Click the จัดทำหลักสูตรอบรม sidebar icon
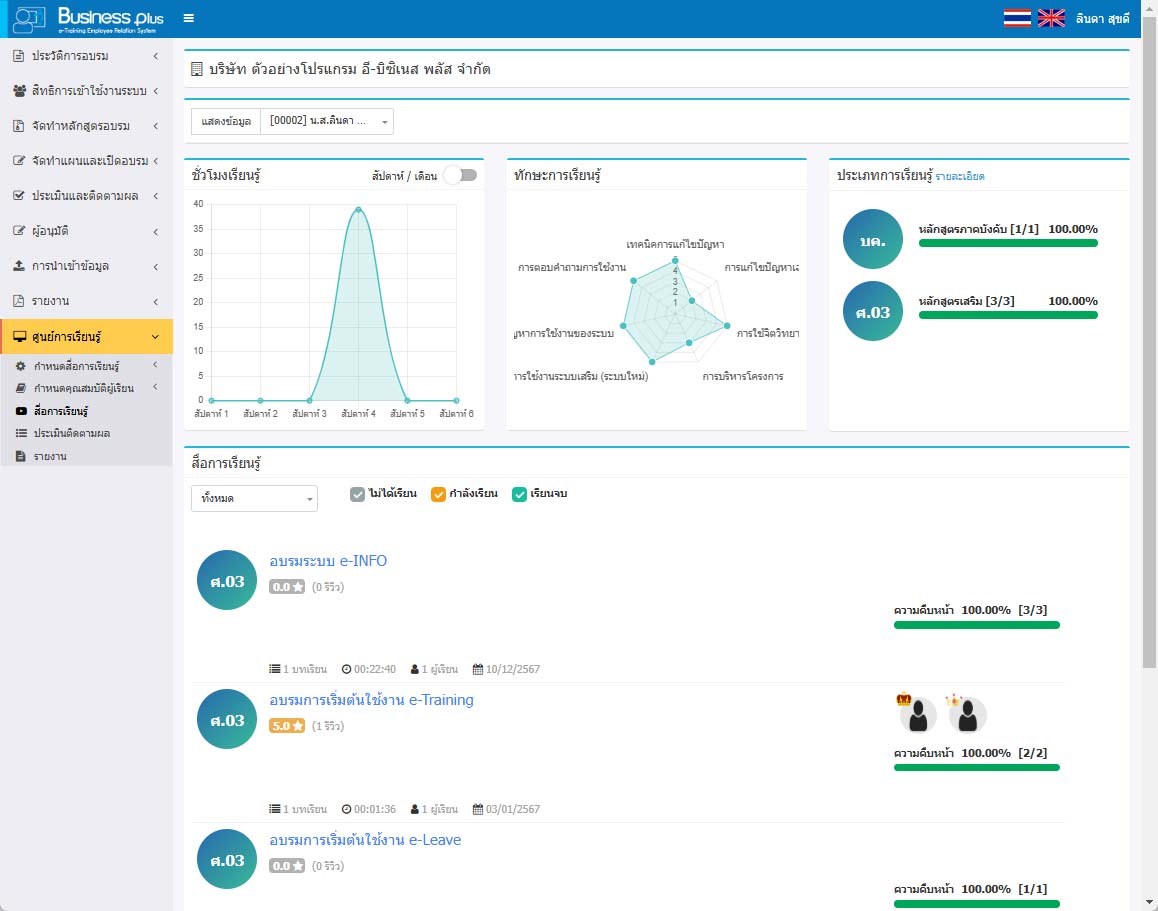1158x911 pixels. pyautogui.click(x=19, y=126)
